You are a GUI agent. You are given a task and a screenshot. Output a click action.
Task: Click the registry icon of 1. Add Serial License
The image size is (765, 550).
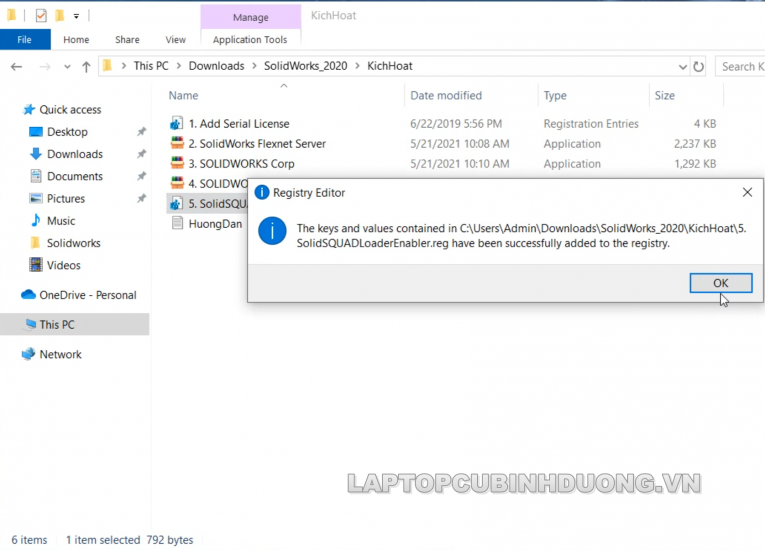pos(177,123)
